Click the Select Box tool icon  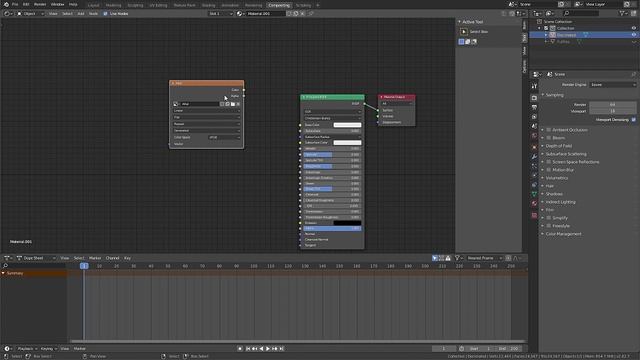point(464,31)
